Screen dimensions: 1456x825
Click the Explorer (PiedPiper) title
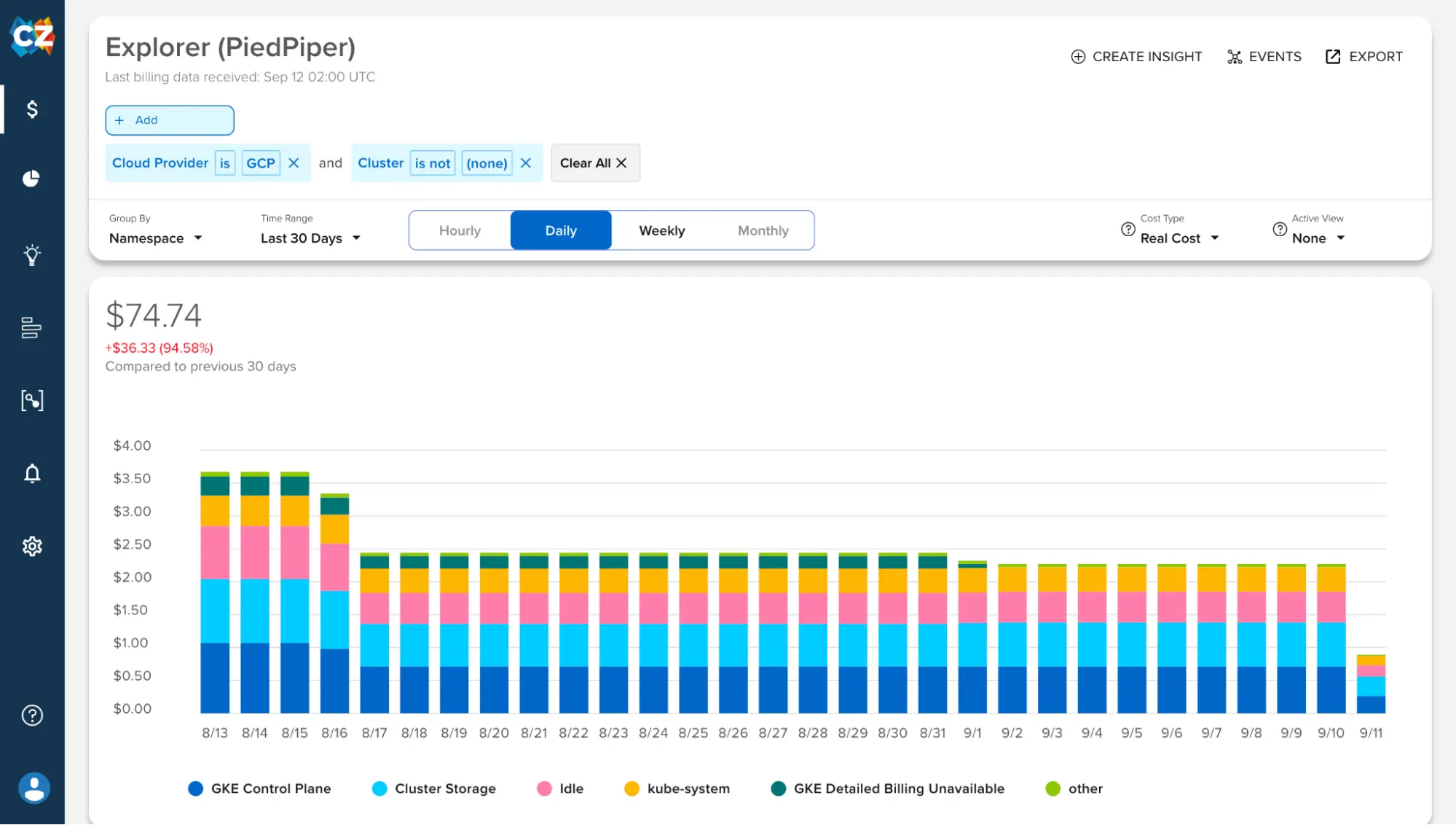230,47
